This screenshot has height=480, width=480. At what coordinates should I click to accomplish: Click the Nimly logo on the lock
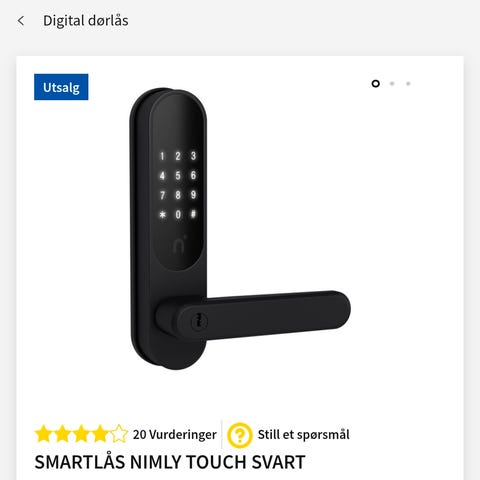coord(179,246)
